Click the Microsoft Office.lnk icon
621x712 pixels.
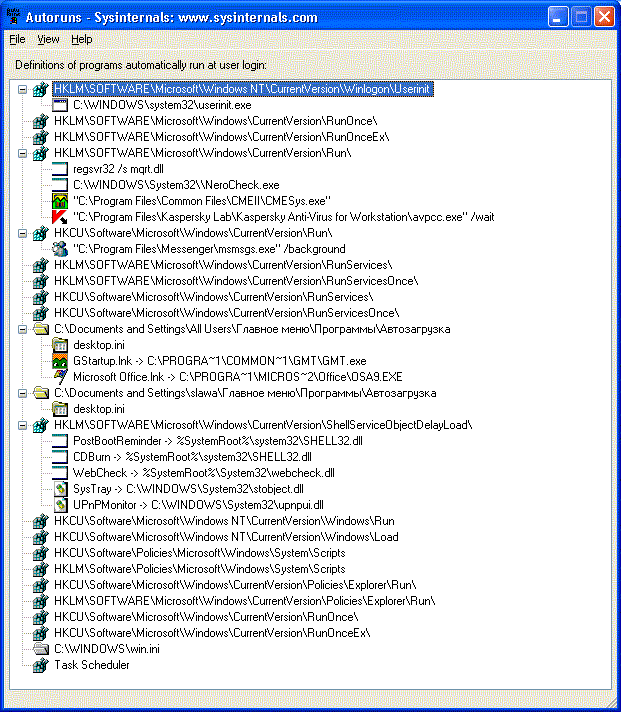pyautogui.click(x=59, y=377)
